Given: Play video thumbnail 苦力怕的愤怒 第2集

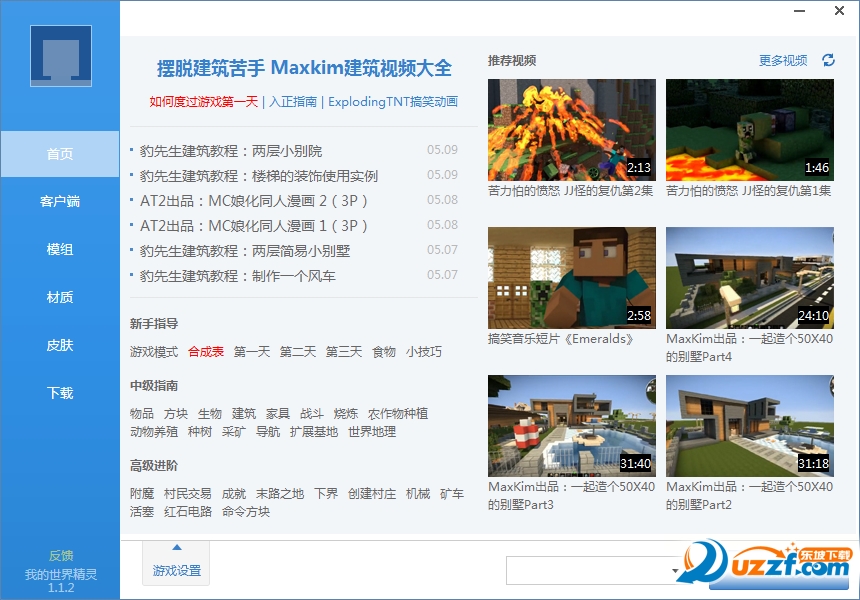Looking at the screenshot, I should click(x=572, y=130).
